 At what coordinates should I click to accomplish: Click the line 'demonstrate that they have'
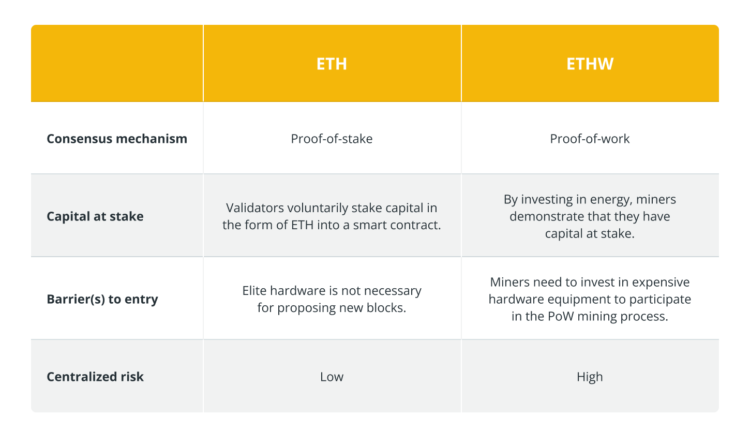[x=589, y=216]
